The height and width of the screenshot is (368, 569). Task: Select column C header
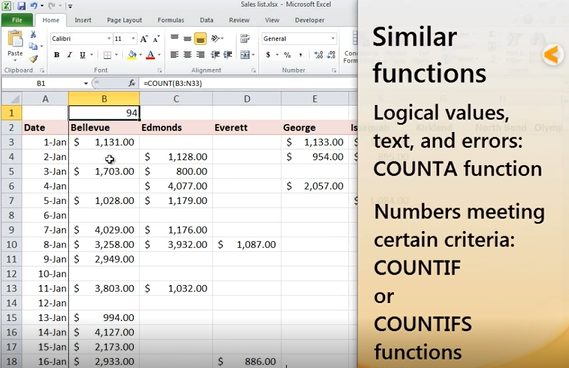(176, 99)
